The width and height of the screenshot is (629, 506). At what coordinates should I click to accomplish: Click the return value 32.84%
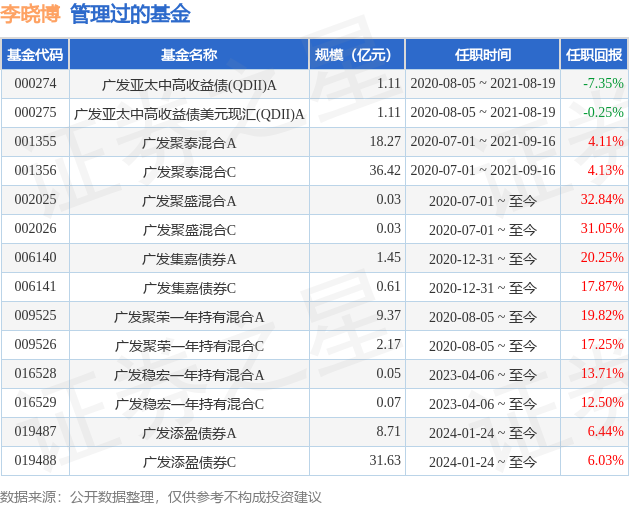tap(602, 199)
